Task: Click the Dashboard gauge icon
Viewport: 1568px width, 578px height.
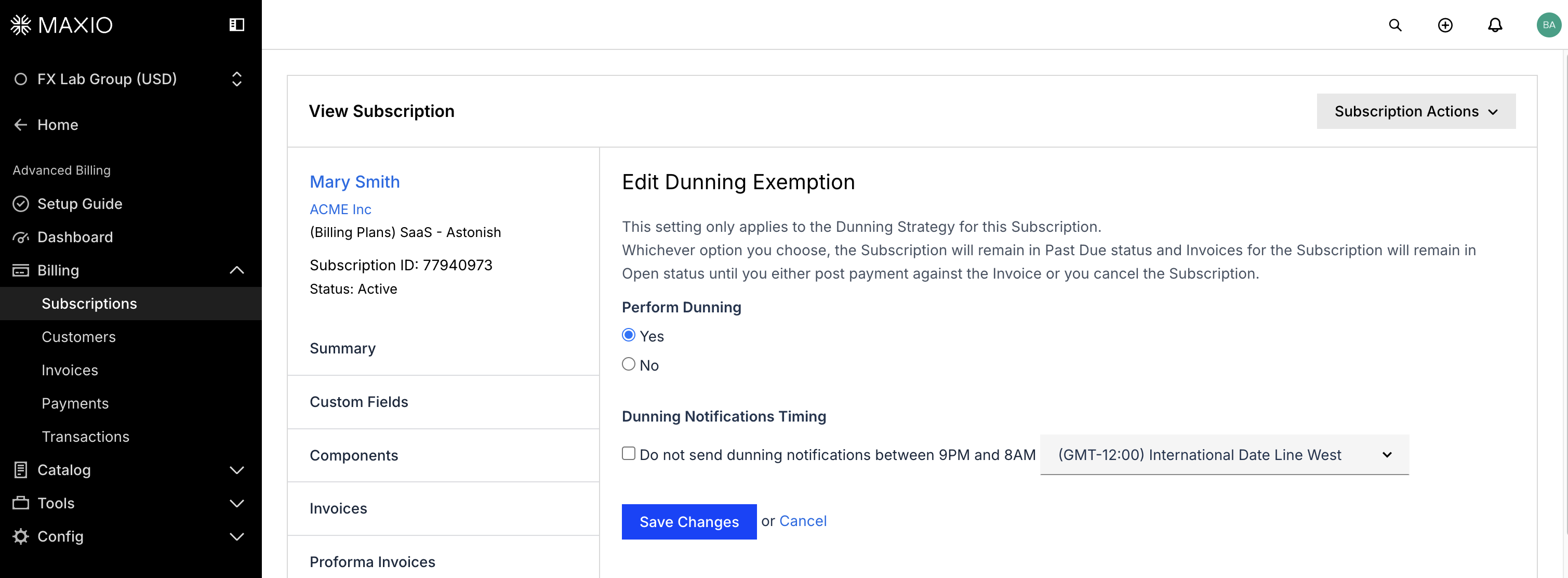Action: coord(21,238)
